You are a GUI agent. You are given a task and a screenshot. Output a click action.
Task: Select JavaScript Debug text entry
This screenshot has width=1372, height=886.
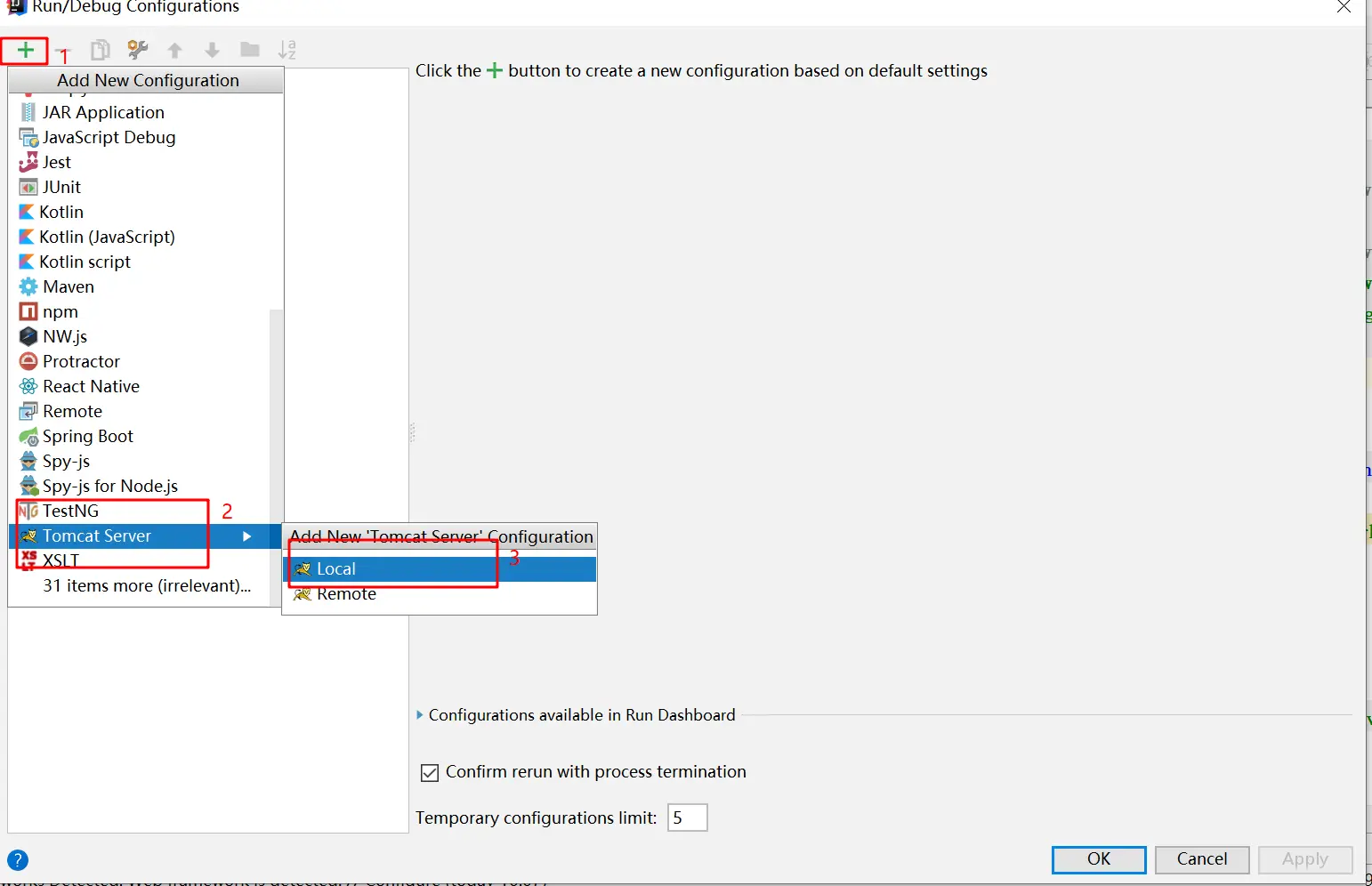click(x=109, y=137)
